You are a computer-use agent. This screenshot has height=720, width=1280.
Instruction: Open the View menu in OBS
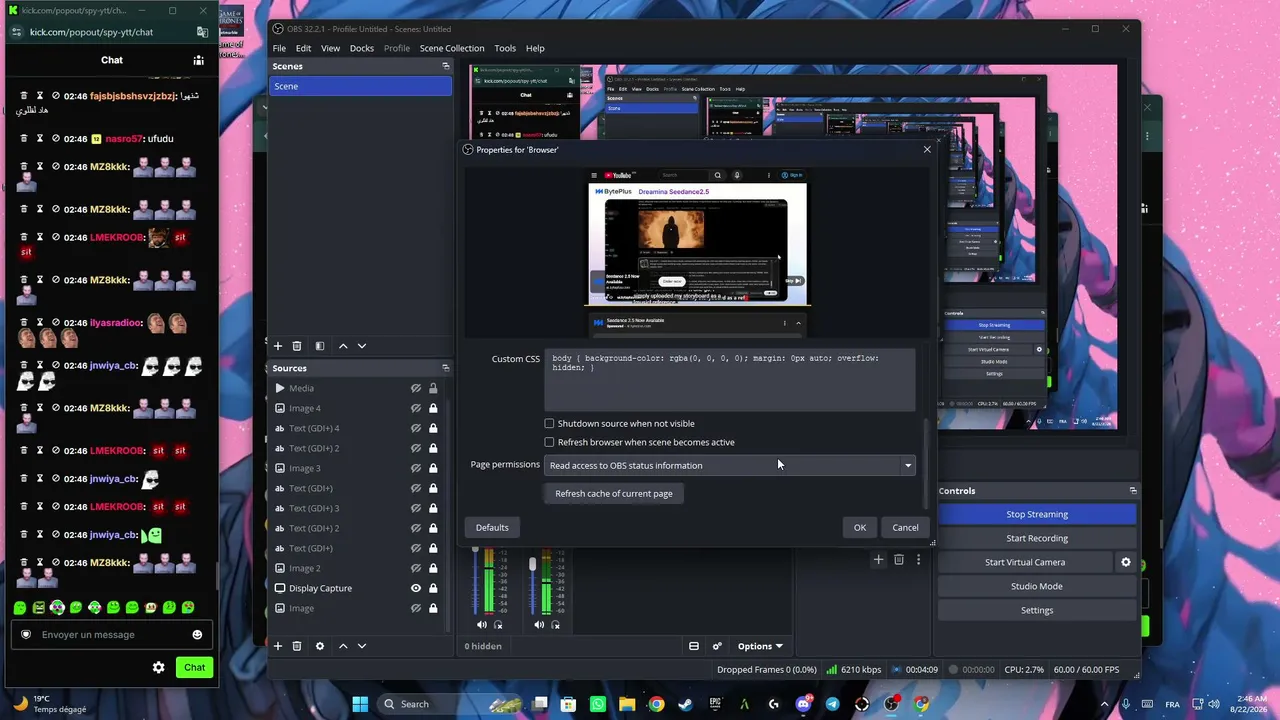click(x=330, y=48)
